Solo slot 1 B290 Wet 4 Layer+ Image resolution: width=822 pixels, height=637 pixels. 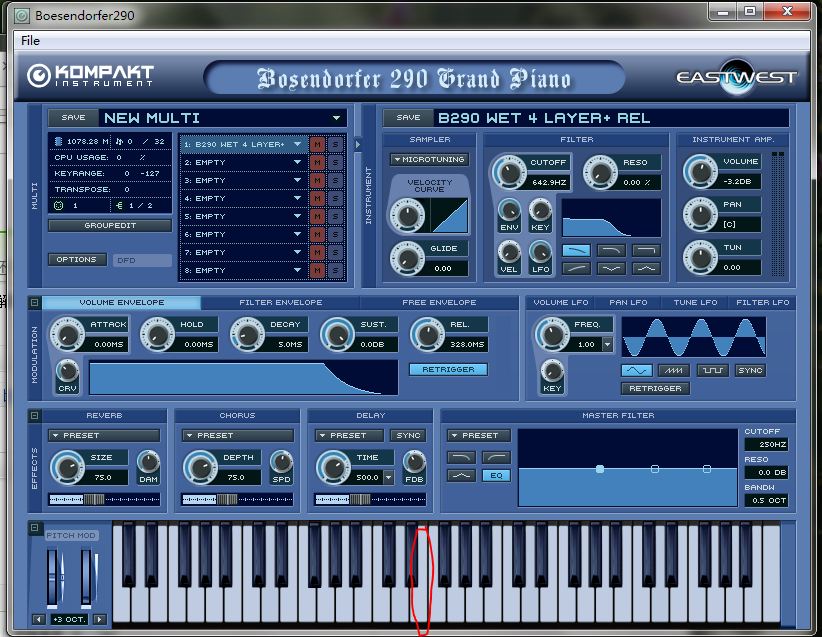click(336, 144)
